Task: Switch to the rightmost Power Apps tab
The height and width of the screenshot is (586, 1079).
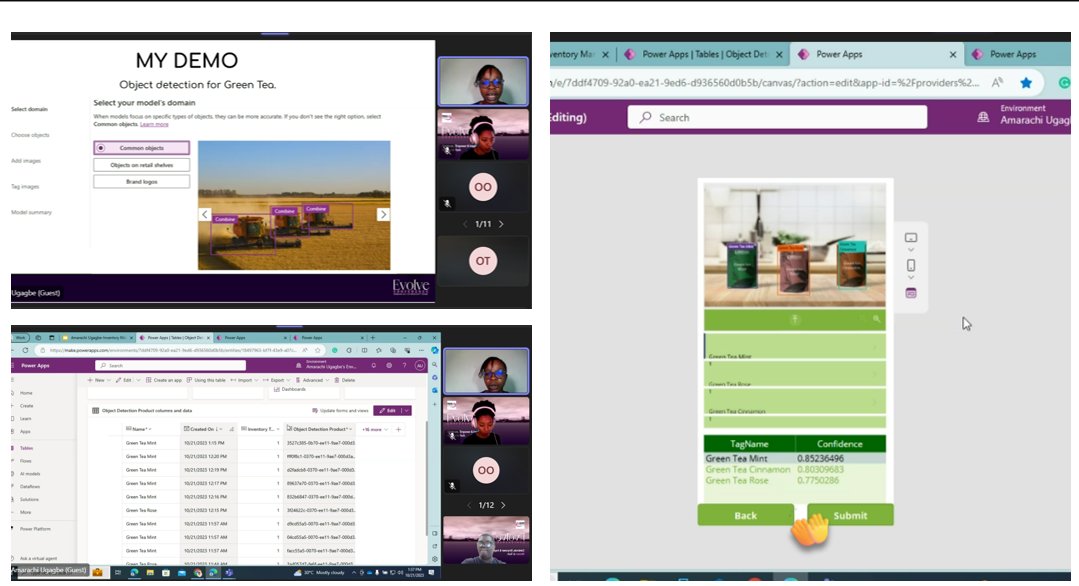Action: click(x=1018, y=54)
